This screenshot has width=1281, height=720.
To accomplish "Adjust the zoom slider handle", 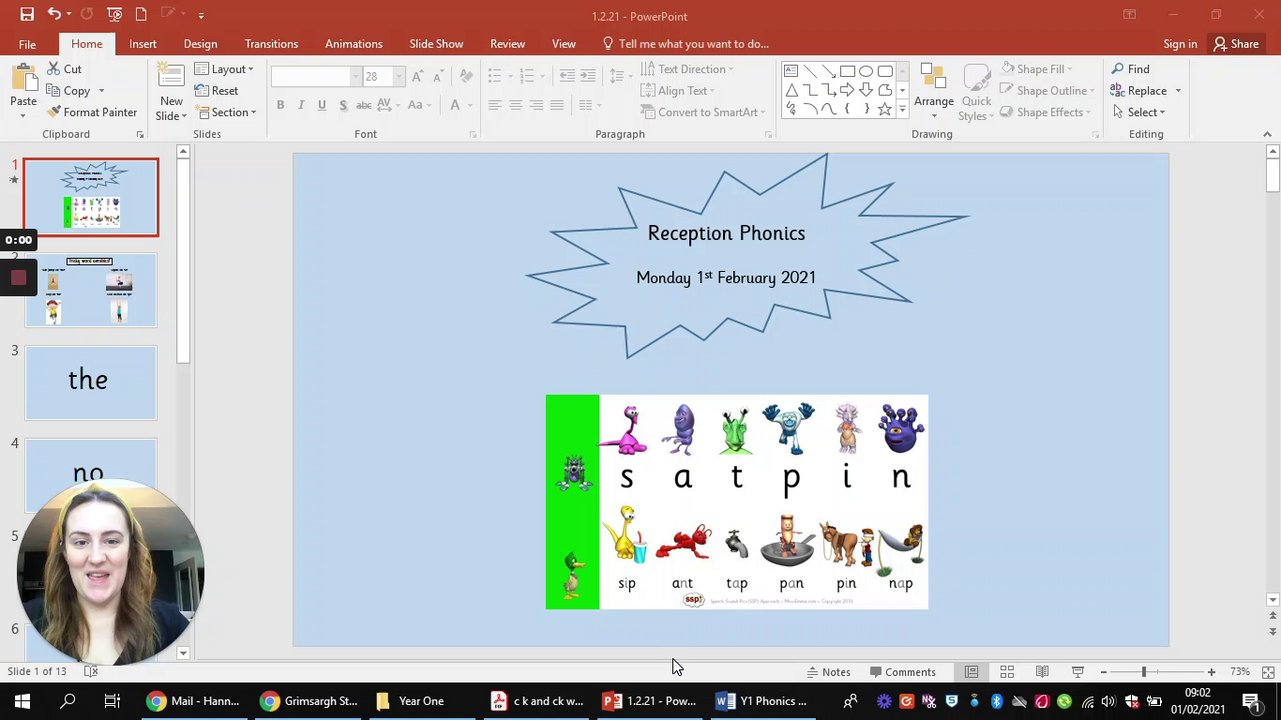I will point(1144,672).
